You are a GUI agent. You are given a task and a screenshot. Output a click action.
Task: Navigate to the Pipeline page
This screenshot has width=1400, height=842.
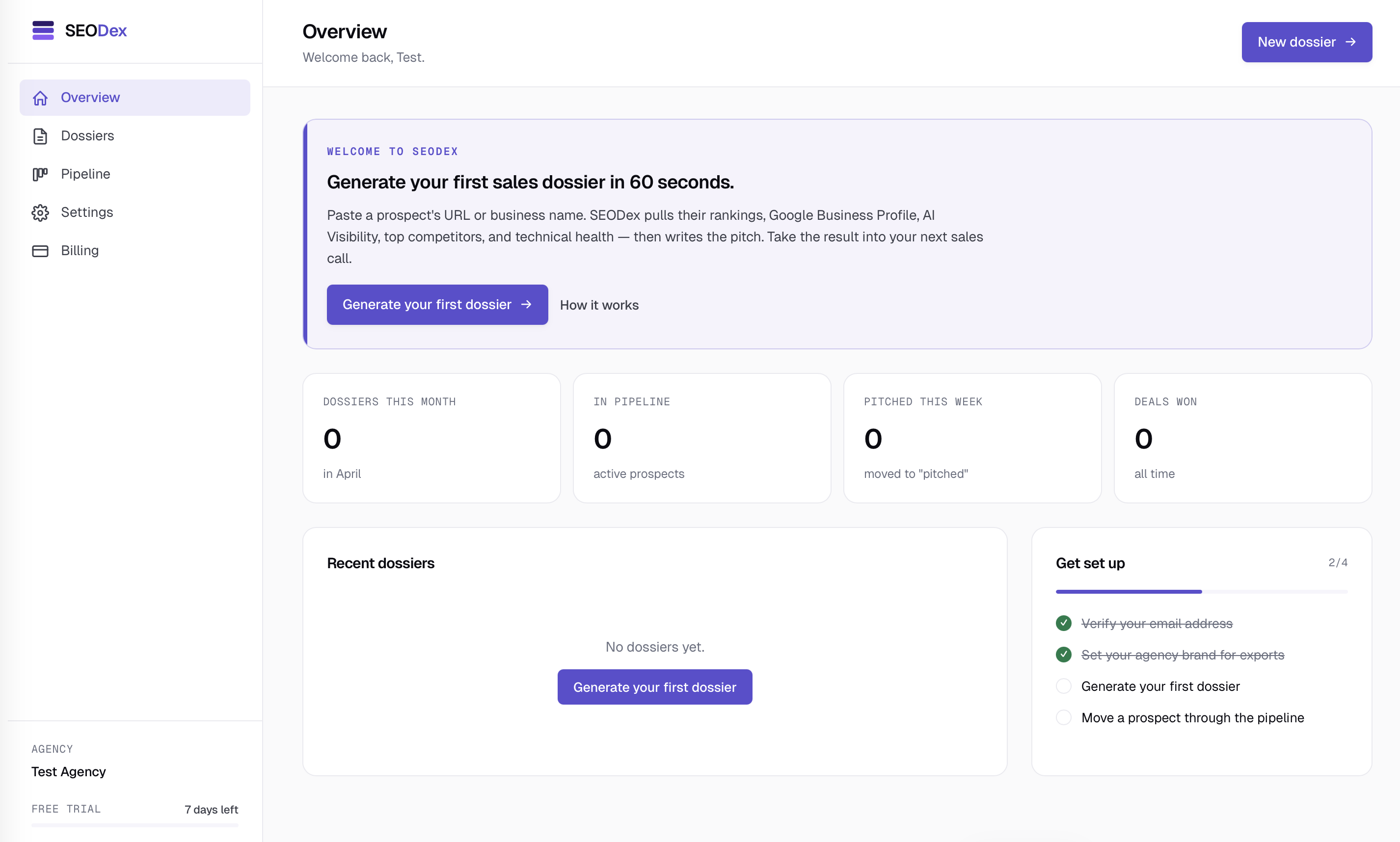click(x=85, y=174)
